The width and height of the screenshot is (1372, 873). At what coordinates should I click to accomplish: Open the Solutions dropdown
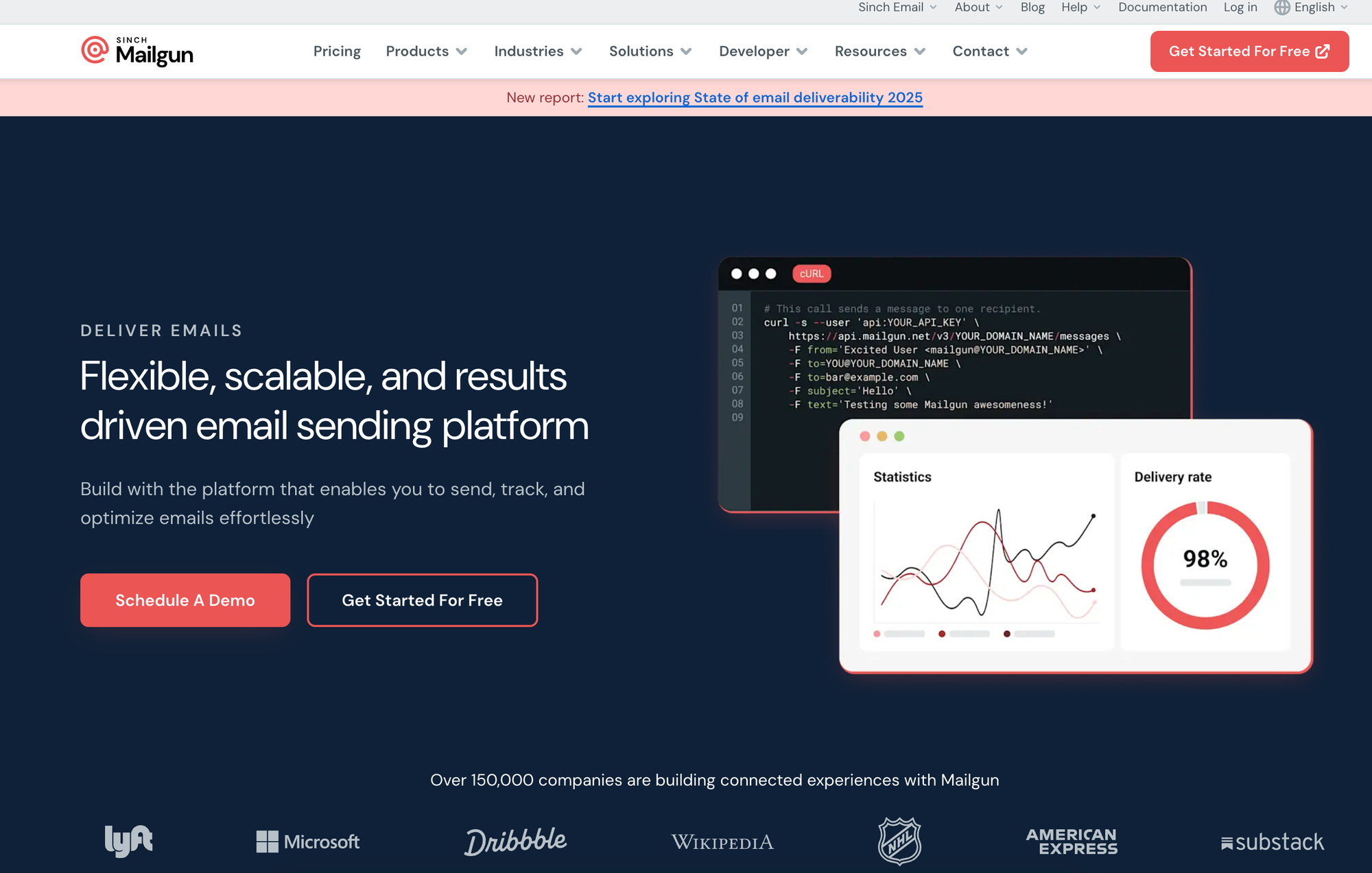(x=652, y=51)
